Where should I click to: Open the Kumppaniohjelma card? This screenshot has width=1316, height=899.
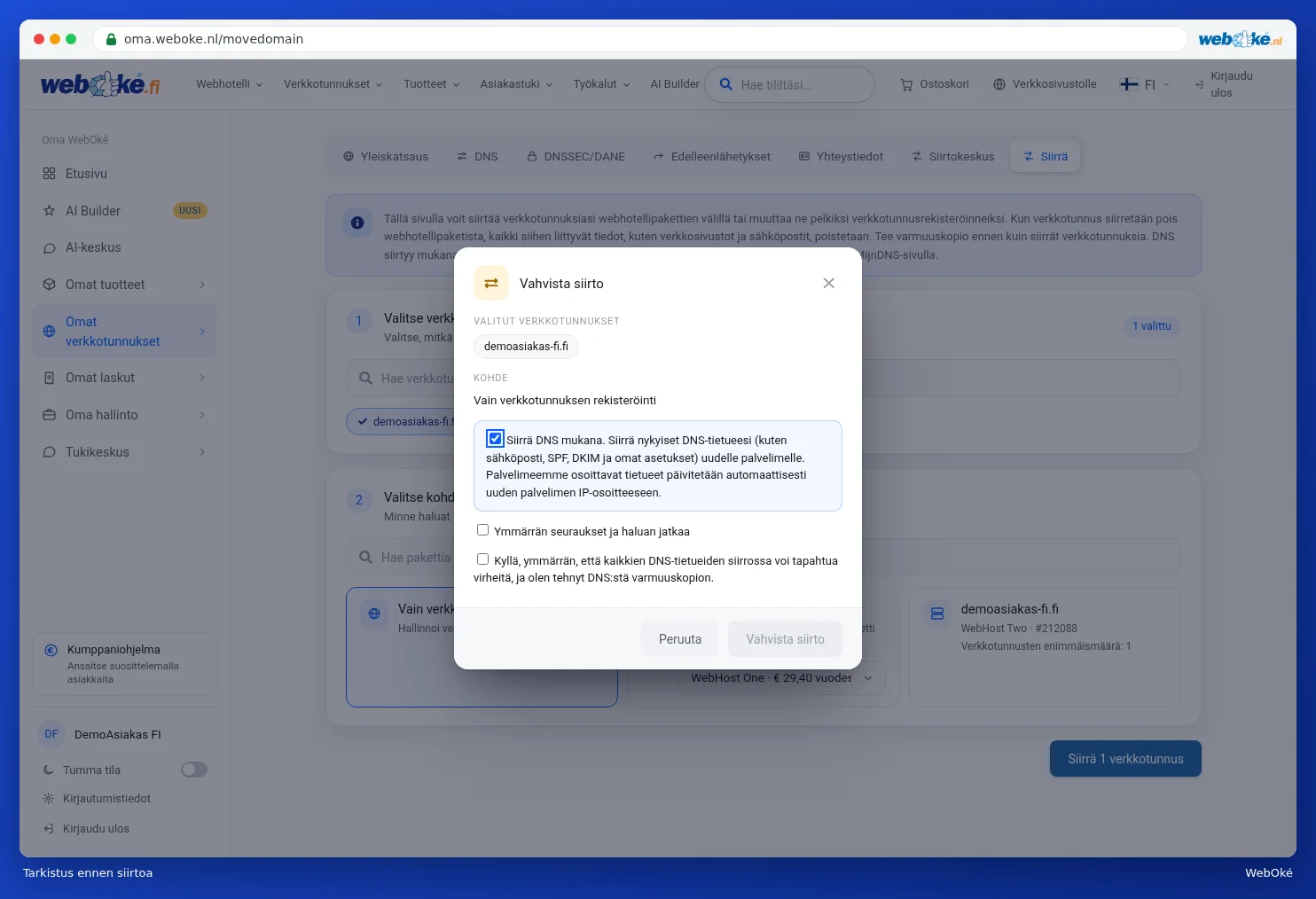pos(124,664)
